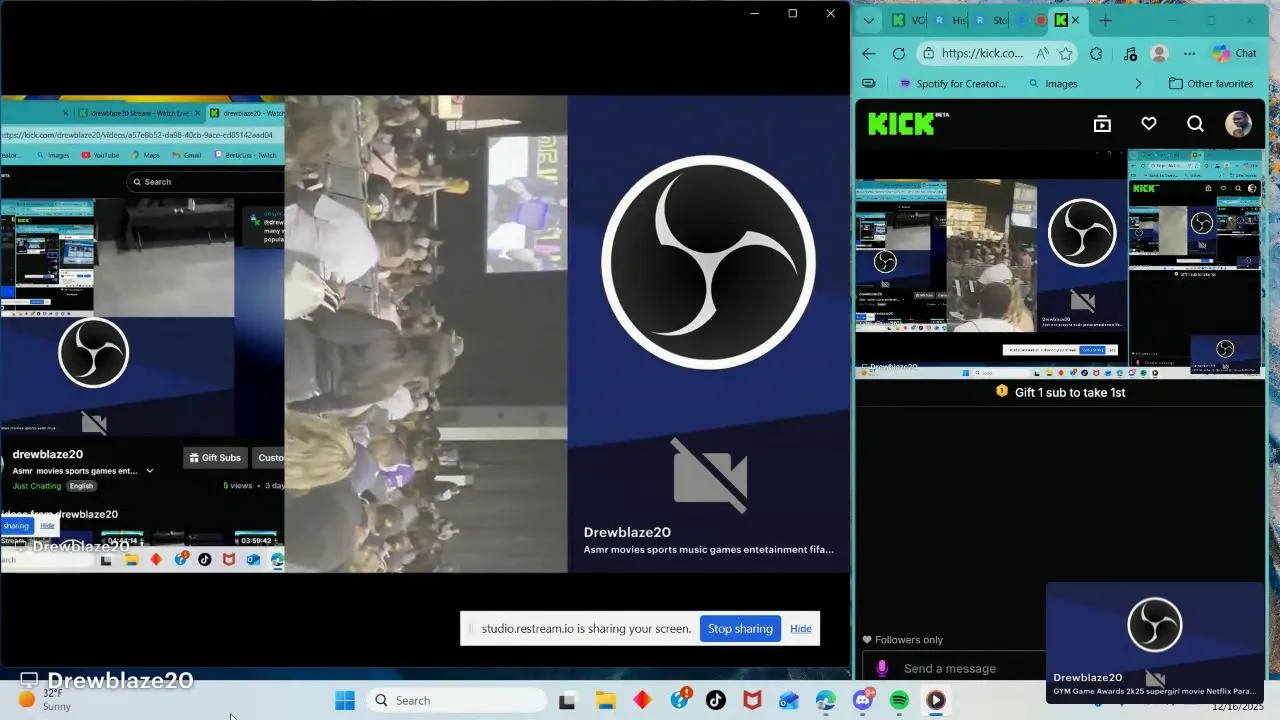Open the Edge tab actions dropdown
This screenshot has height=720, width=1280.
(868, 20)
